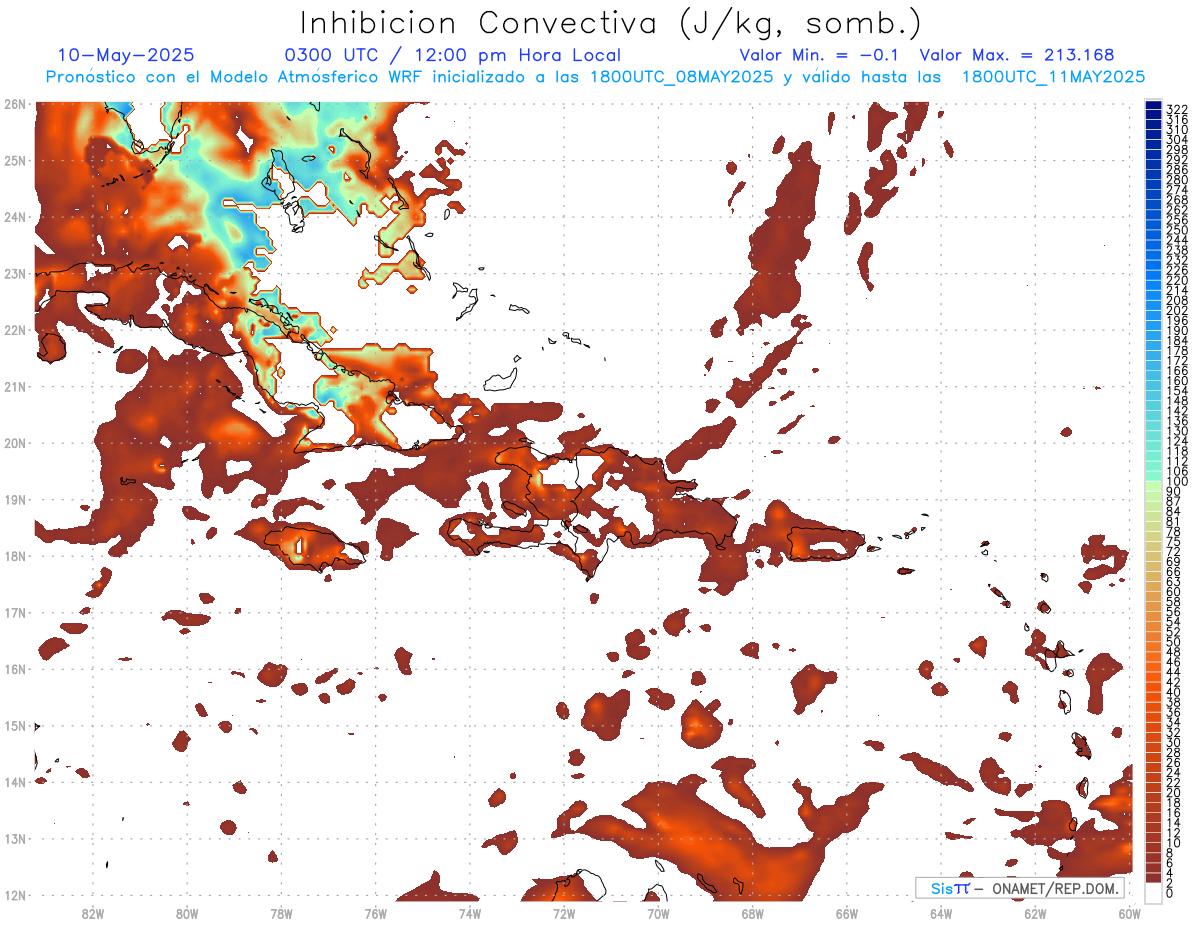This screenshot has width=1200, height=927.
Task: Click the '21N' latitude label
Action: pos(15,386)
